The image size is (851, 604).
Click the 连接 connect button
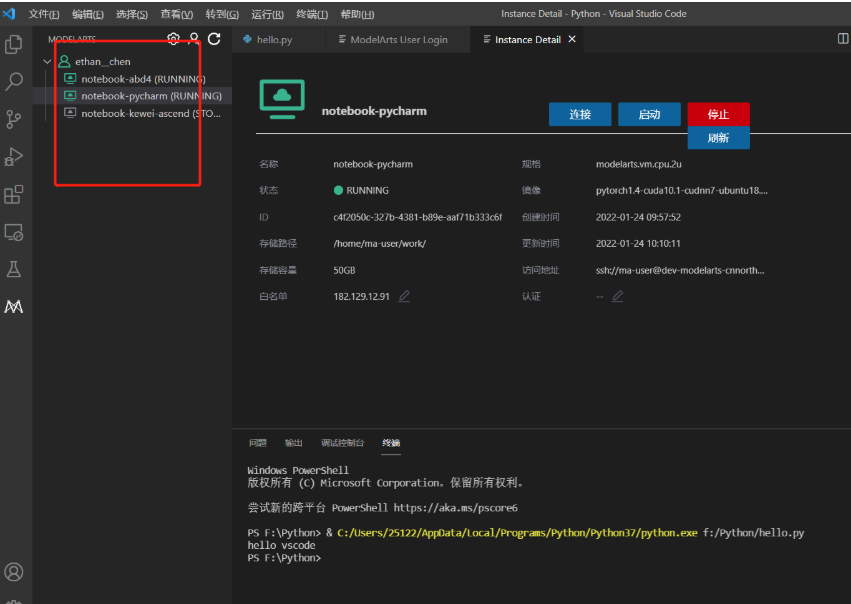pos(580,115)
